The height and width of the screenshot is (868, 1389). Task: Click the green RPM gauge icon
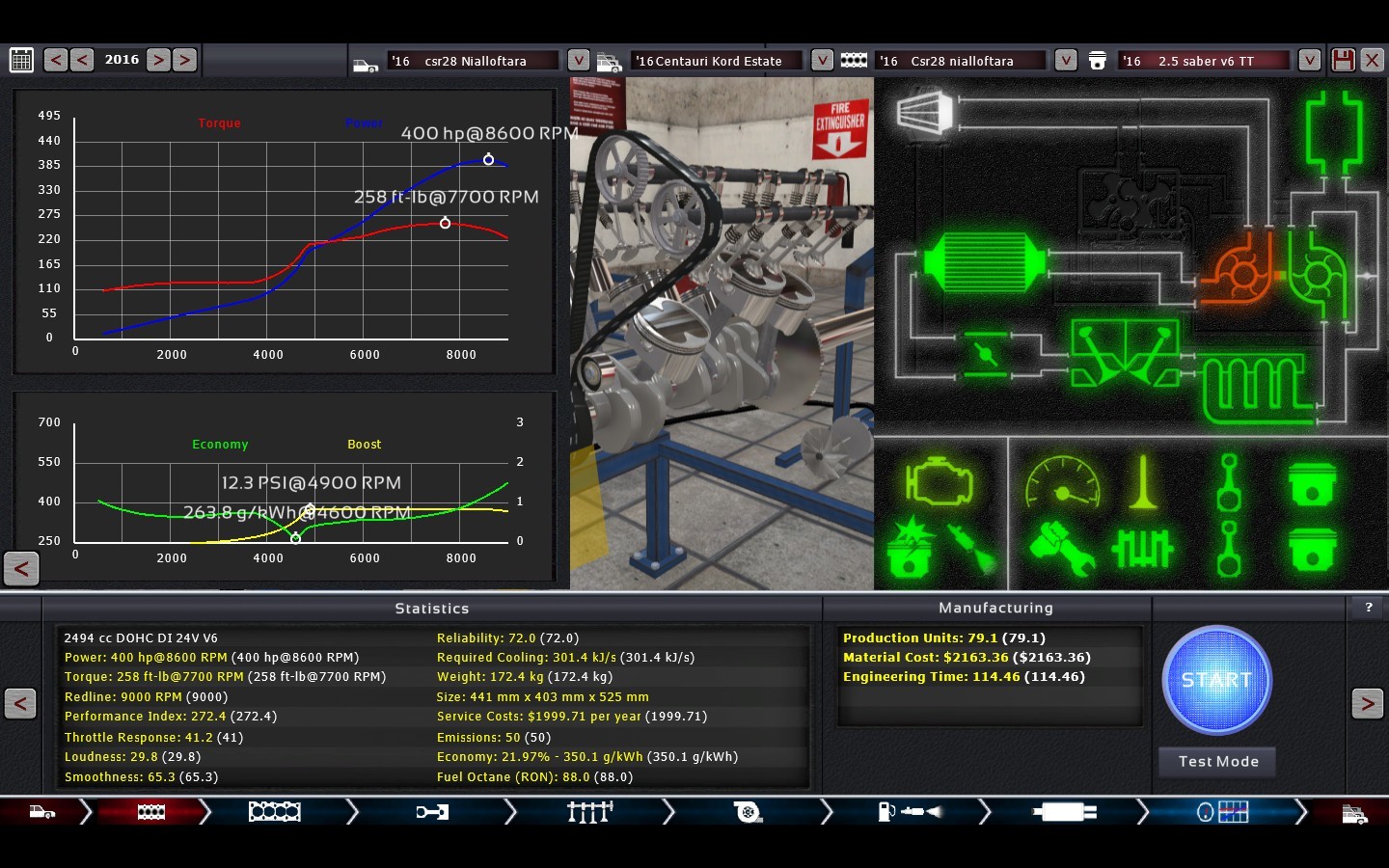(1062, 481)
